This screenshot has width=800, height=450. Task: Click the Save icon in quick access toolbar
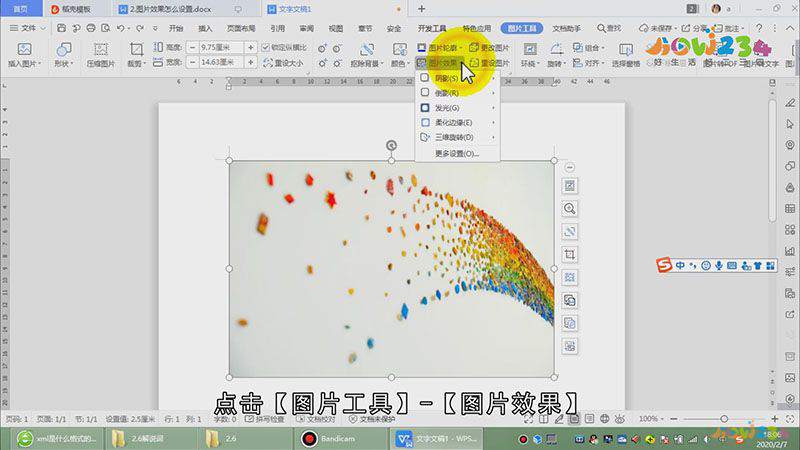61,28
